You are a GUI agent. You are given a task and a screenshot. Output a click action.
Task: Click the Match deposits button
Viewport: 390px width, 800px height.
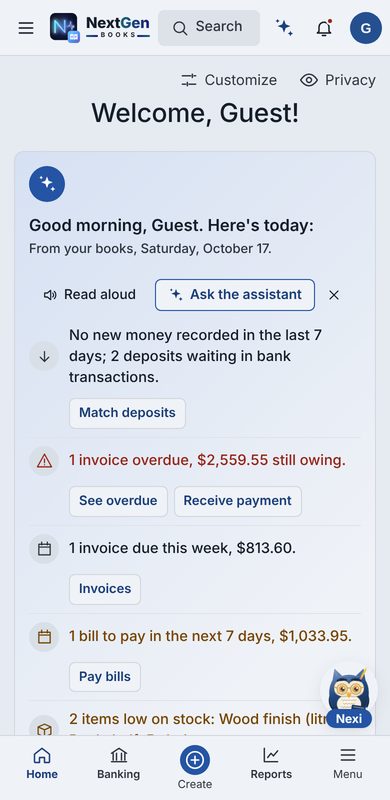[127, 413]
